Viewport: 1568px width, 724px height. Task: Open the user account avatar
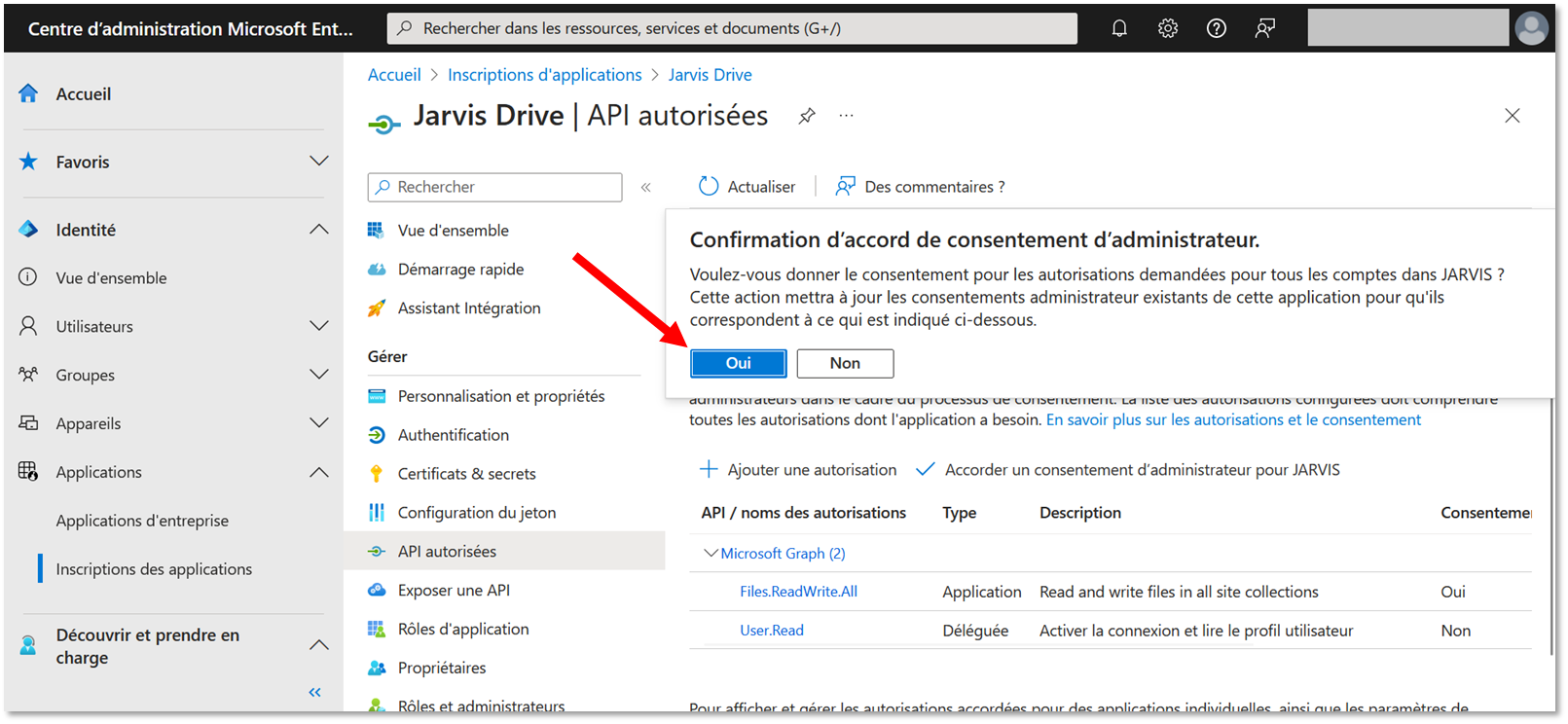click(1531, 28)
